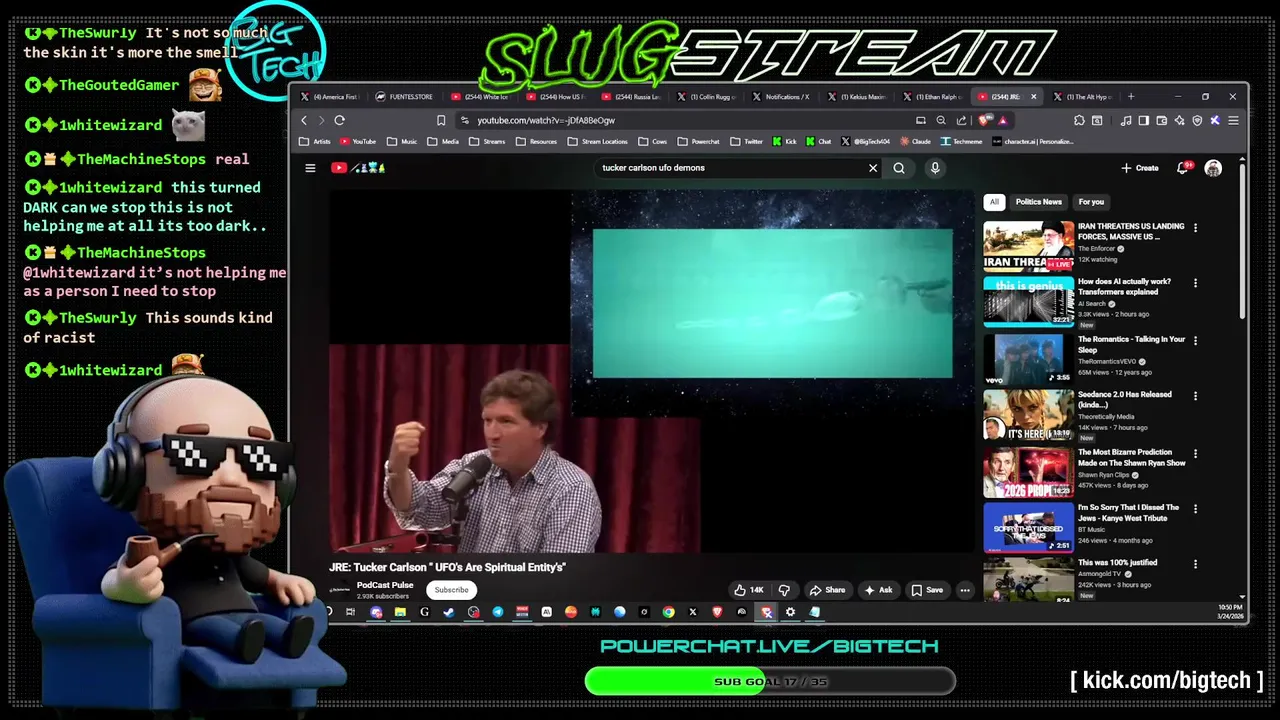Open YouTube notifications bell
Screen dimensions: 1280x720
[1183, 168]
